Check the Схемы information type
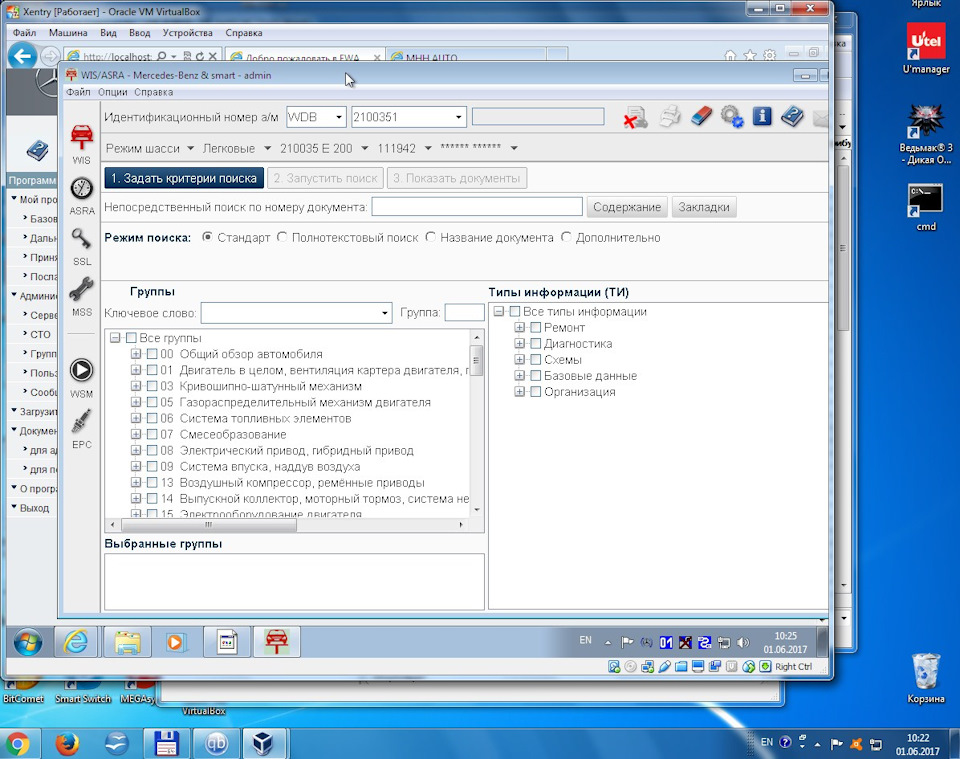 pos(536,359)
